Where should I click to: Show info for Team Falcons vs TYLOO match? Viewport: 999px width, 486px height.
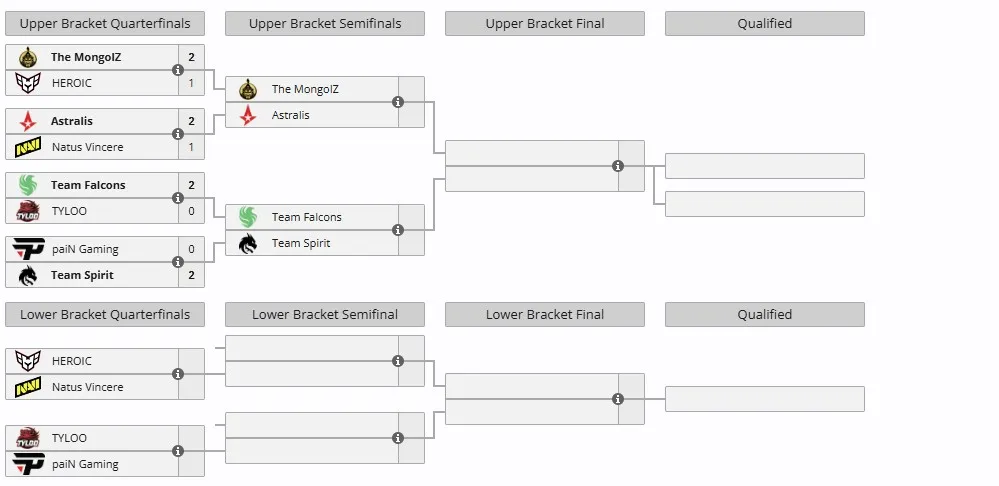click(x=178, y=198)
